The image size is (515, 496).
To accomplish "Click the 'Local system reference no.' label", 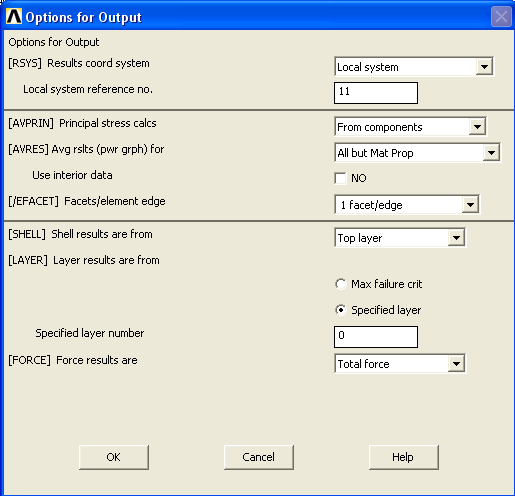I will (x=88, y=89).
